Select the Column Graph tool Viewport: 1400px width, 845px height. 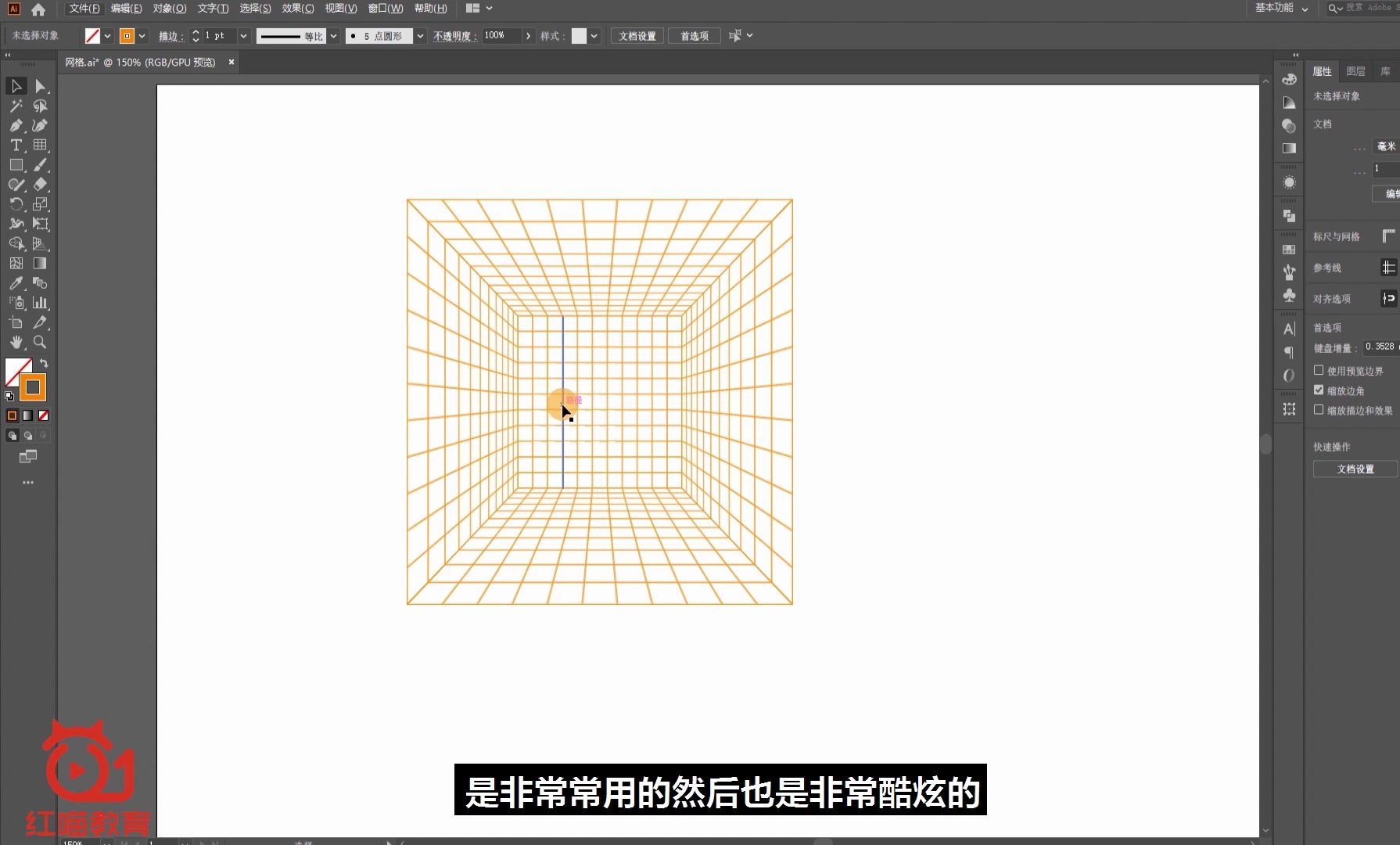(40, 303)
